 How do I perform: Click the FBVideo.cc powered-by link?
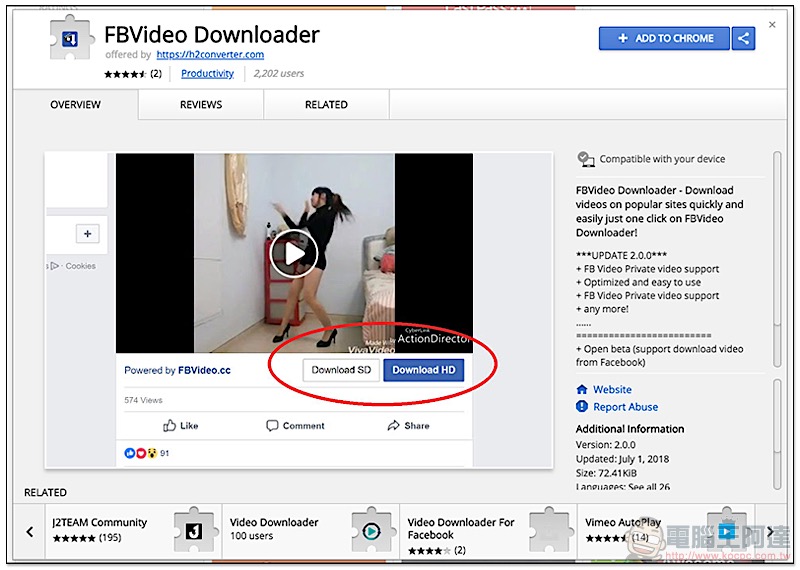pos(204,370)
